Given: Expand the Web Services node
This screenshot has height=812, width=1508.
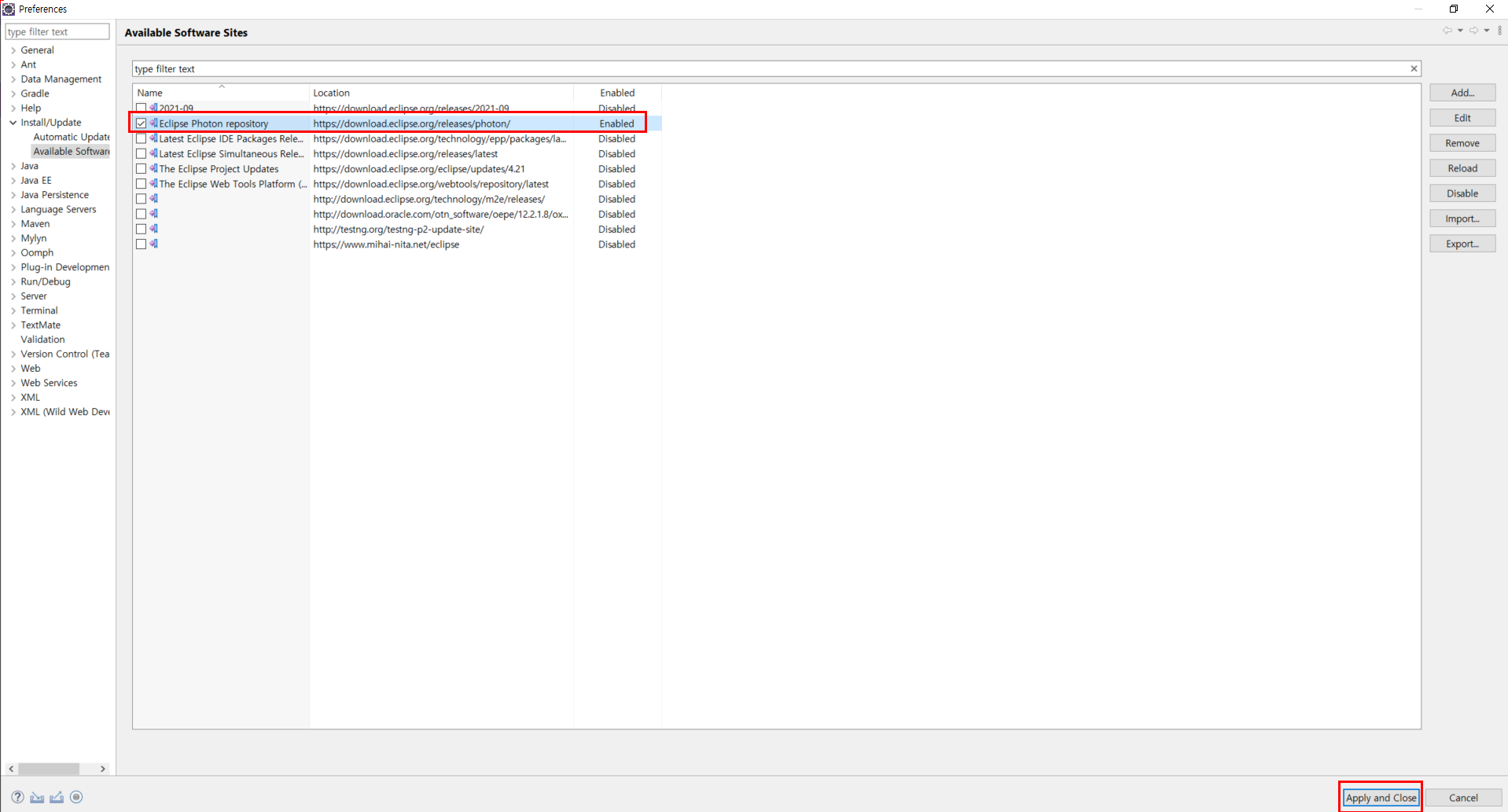Looking at the screenshot, I should pos(13,383).
